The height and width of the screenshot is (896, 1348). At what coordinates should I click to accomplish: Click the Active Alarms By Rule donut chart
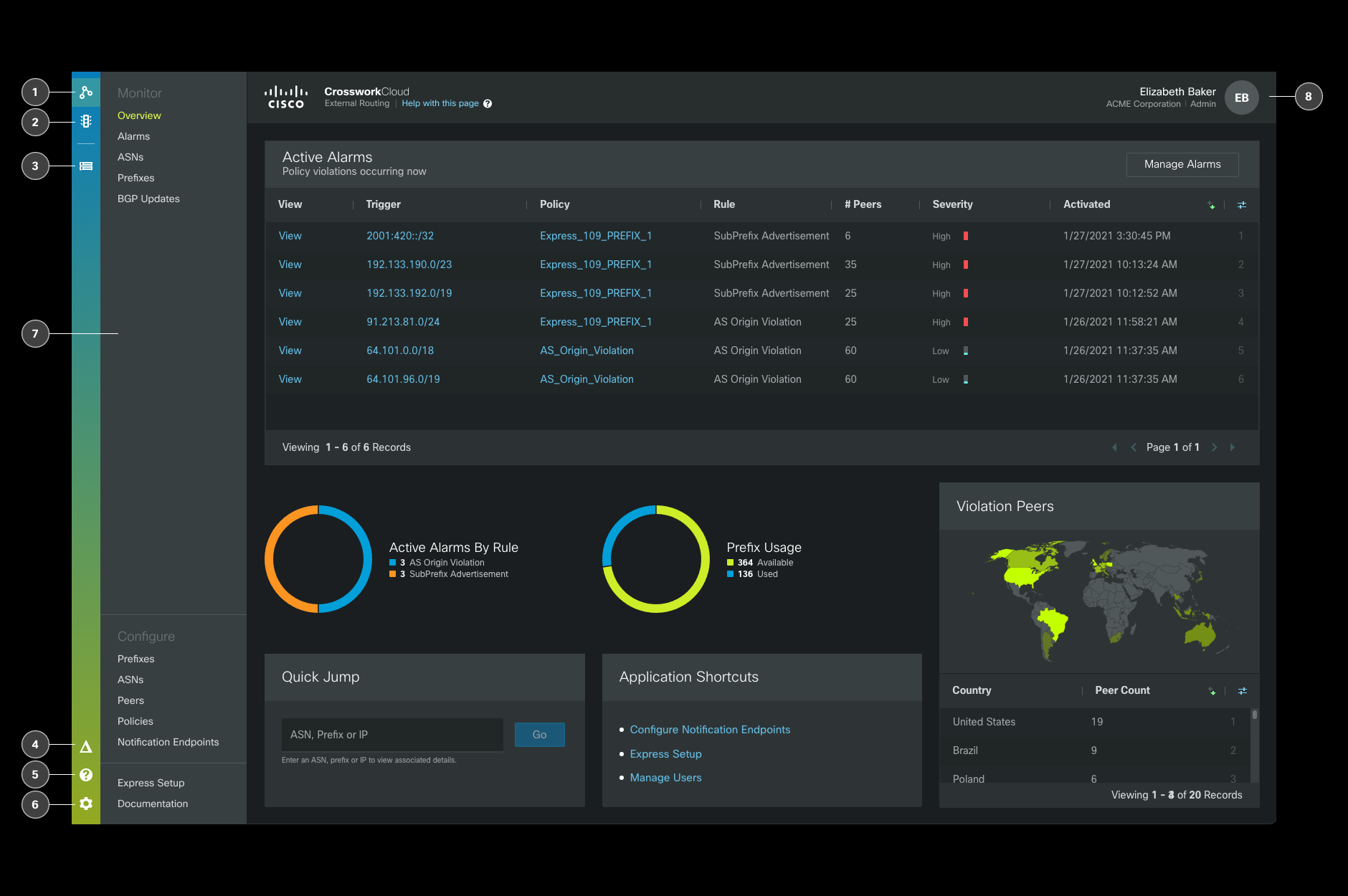coord(318,559)
